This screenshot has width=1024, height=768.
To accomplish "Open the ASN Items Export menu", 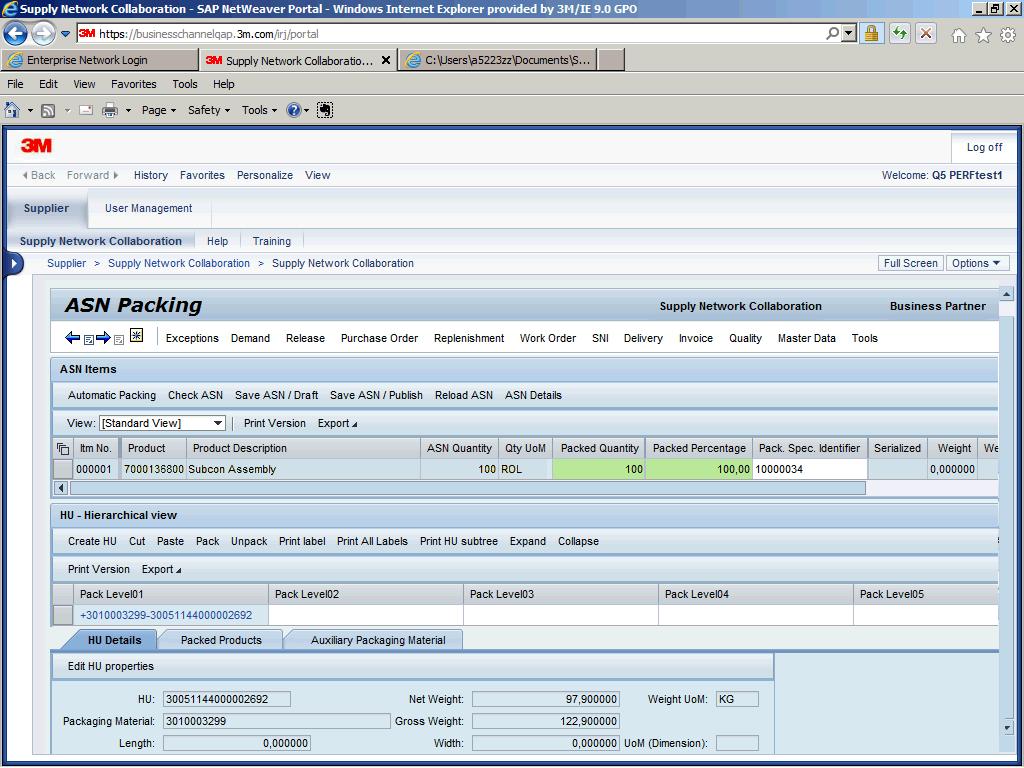I will tap(337, 423).
